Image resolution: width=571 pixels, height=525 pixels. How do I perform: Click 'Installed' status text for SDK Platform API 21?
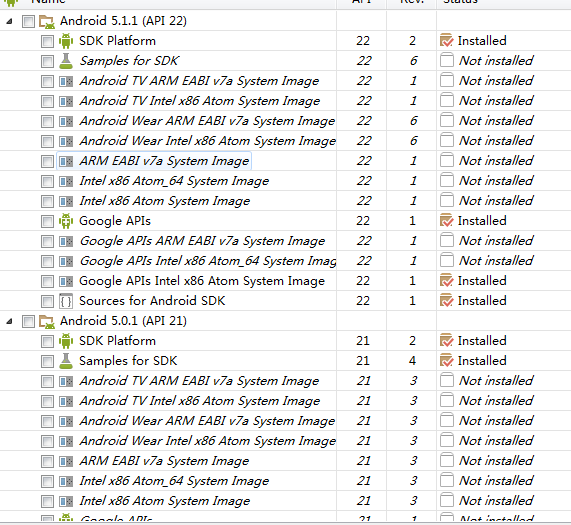[x=482, y=341]
